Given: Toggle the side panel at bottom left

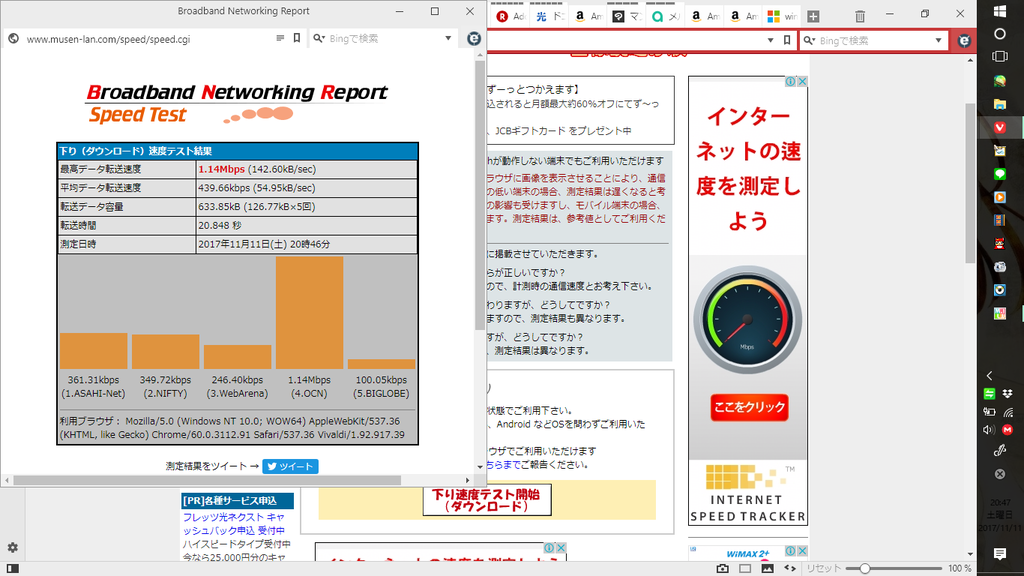Looking at the screenshot, I should point(12,568).
